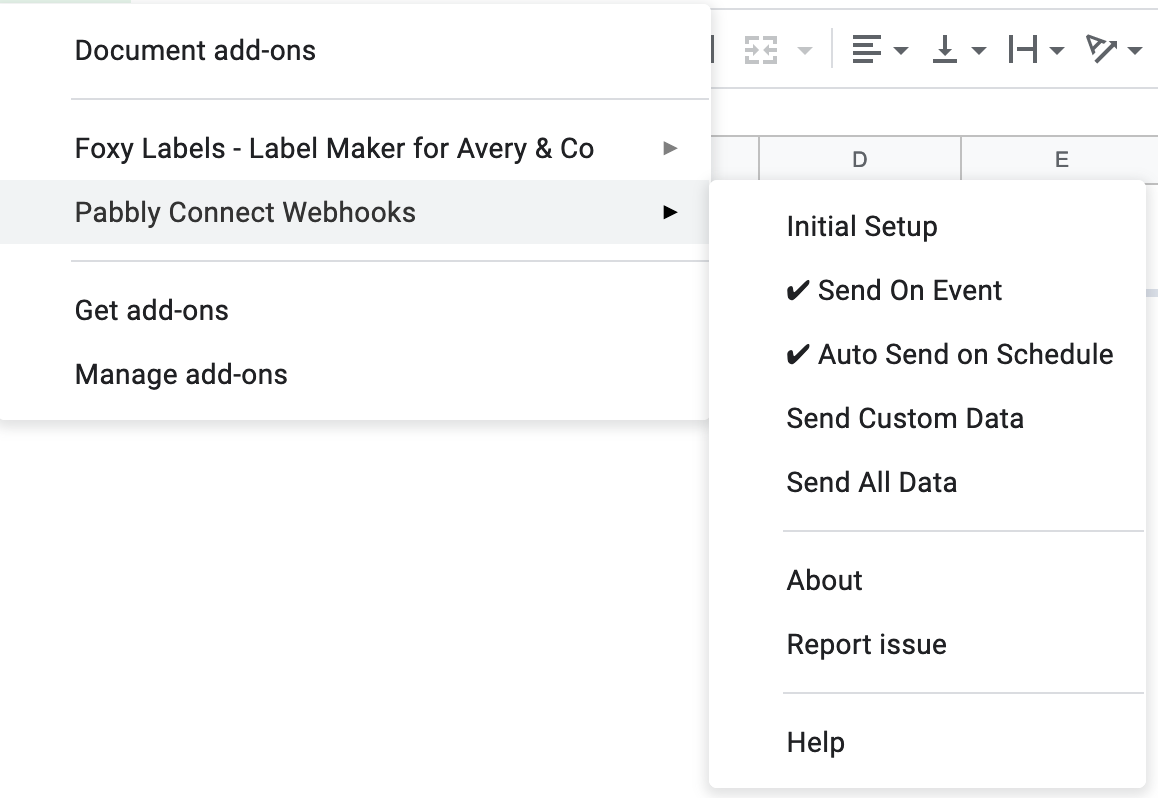
Task: Select column E header
Action: pyautogui.click(x=1061, y=159)
